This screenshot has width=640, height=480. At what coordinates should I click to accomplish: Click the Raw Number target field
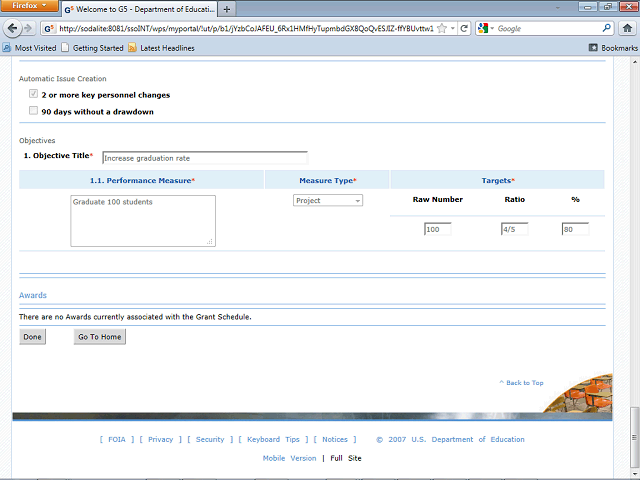(438, 229)
